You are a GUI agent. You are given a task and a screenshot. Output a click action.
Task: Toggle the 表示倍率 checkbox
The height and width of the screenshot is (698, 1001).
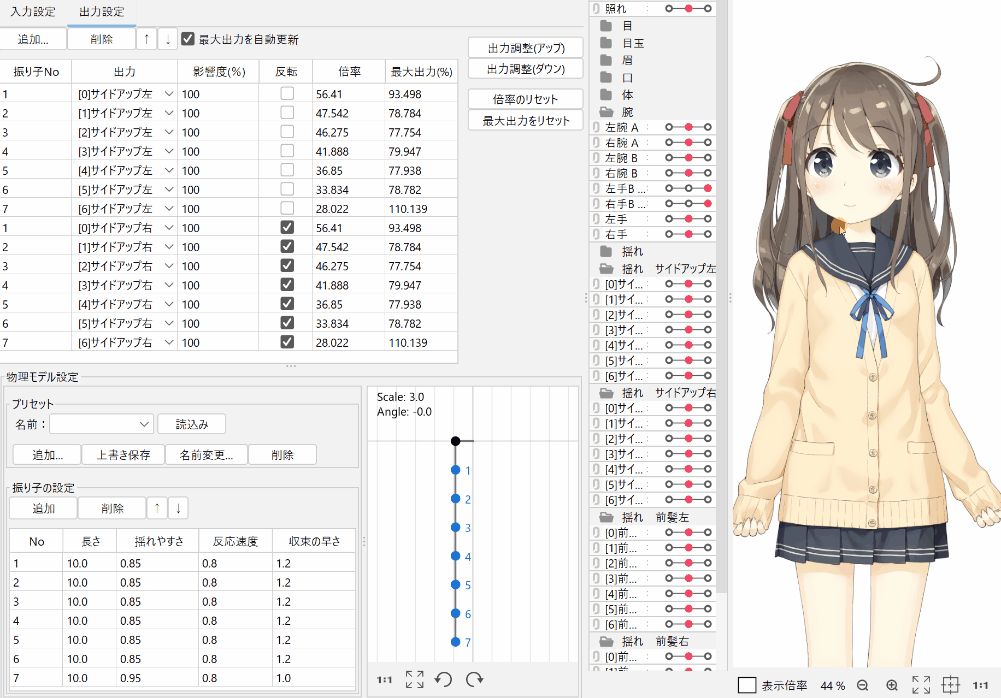click(746, 686)
